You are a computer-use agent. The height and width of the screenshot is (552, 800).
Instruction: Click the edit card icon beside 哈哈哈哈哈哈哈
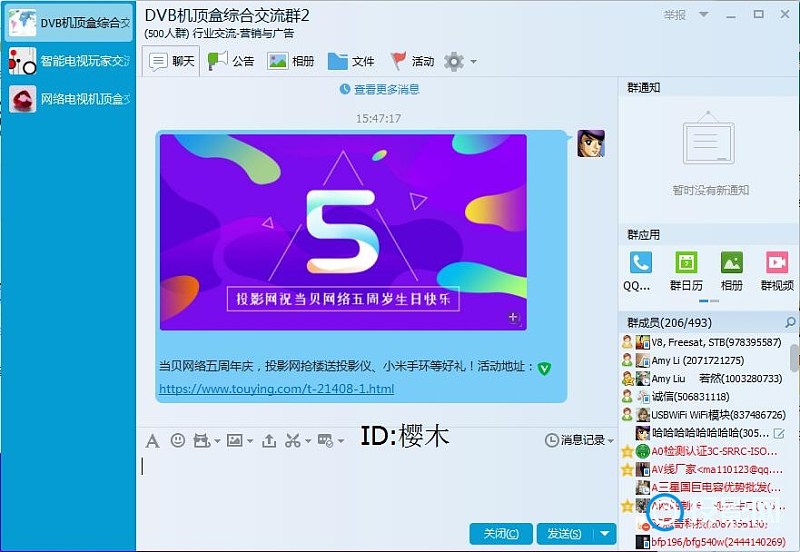[x=779, y=434]
